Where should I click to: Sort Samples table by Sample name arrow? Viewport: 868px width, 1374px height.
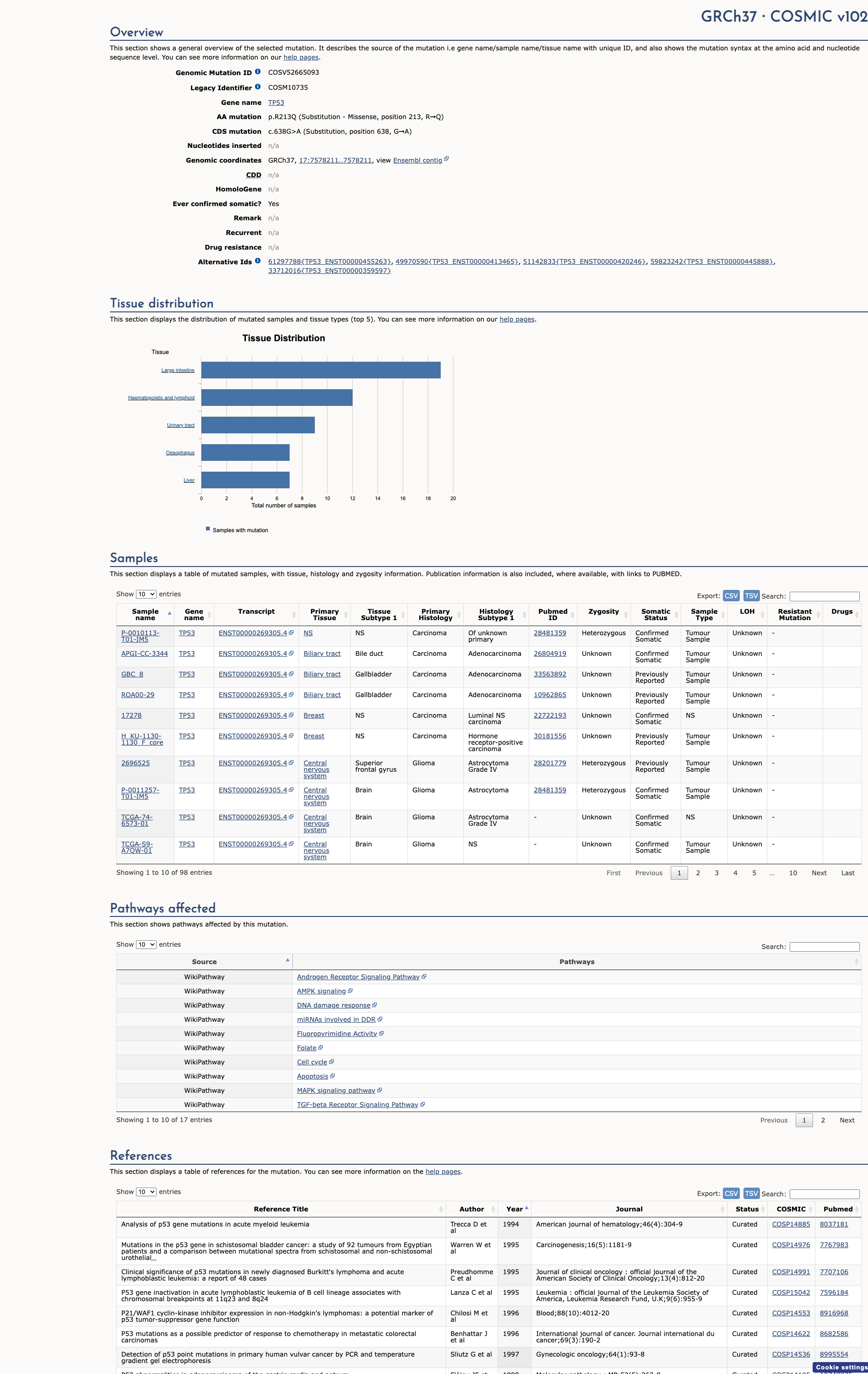[x=169, y=613]
